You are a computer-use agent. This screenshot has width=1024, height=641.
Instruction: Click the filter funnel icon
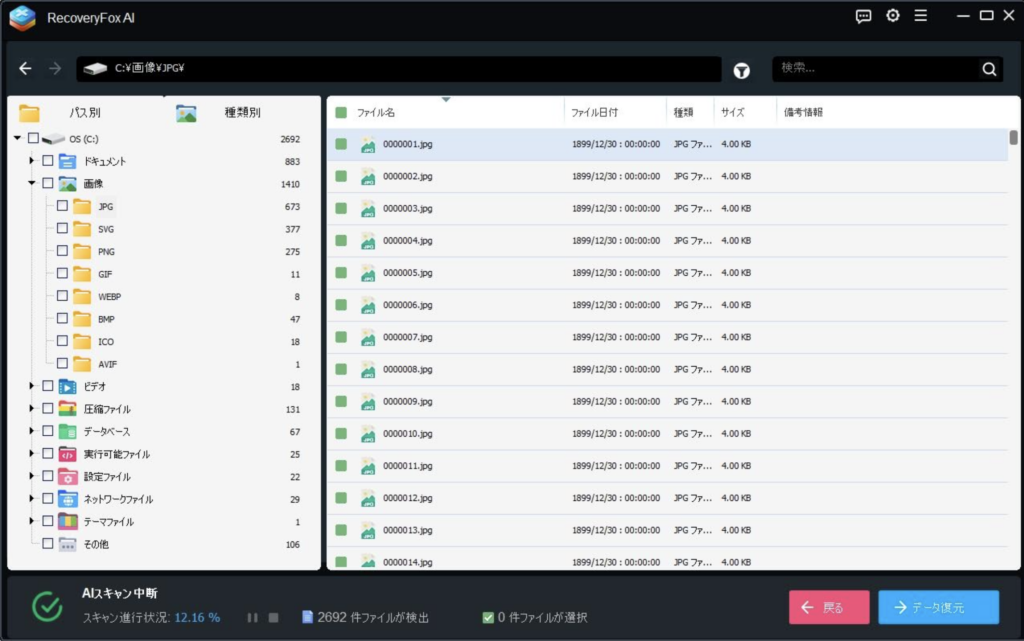click(x=742, y=70)
